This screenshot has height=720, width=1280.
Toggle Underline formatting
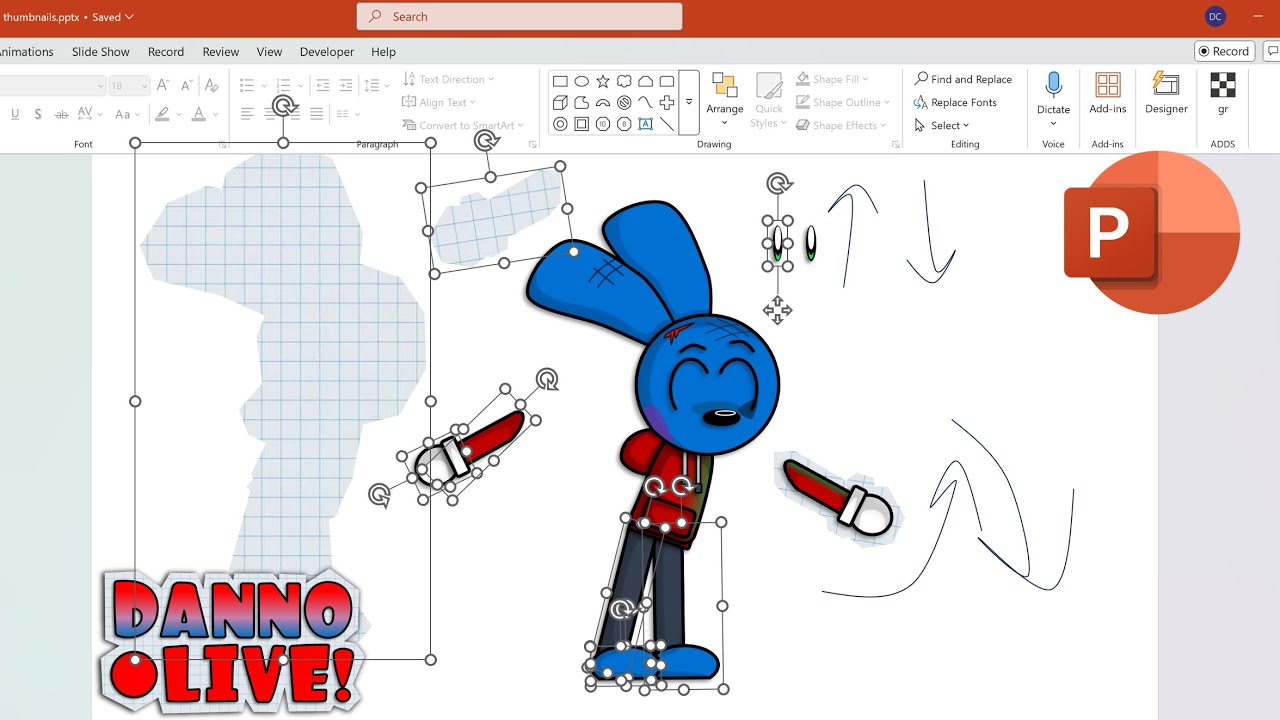click(15, 114)
